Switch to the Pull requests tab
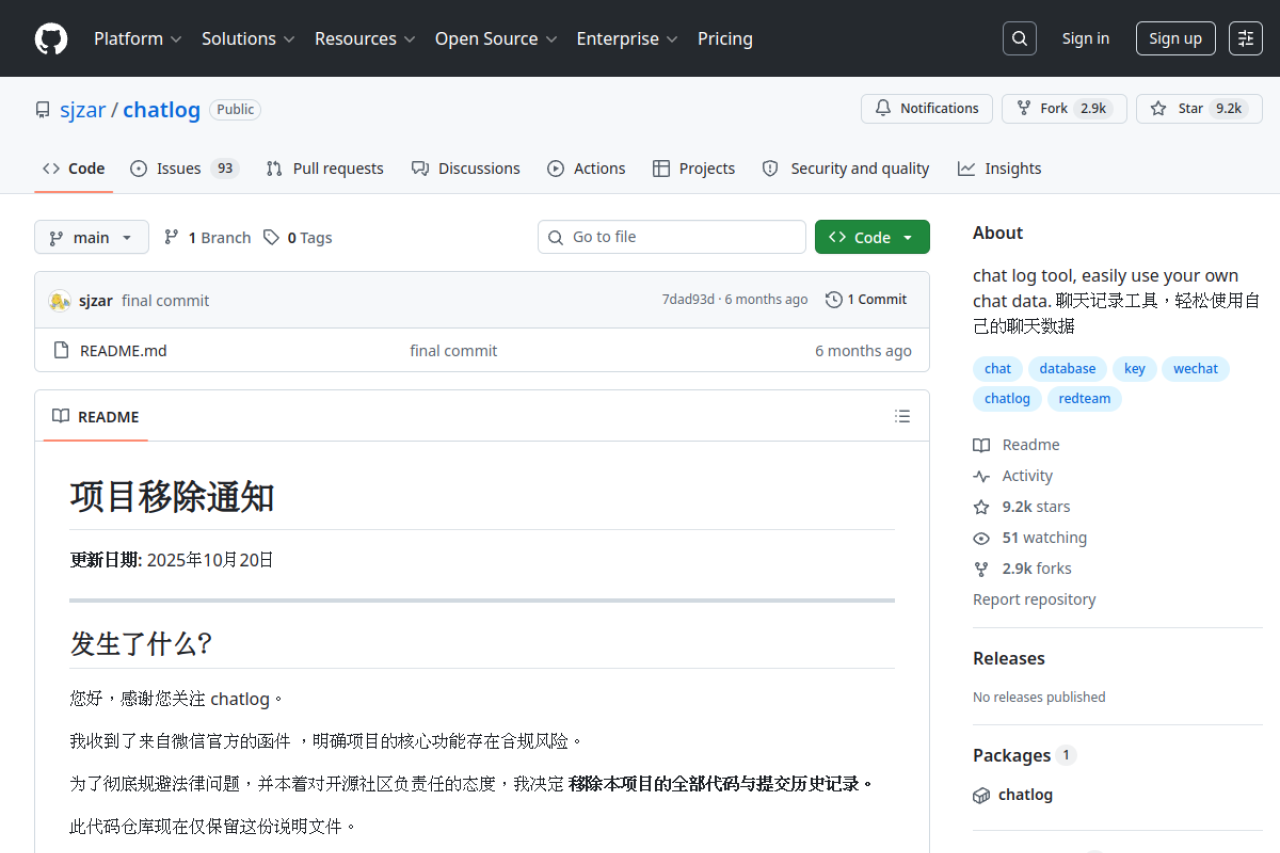Image resolution: width=1280 pixels, height=853 pixels. point(325,169)
